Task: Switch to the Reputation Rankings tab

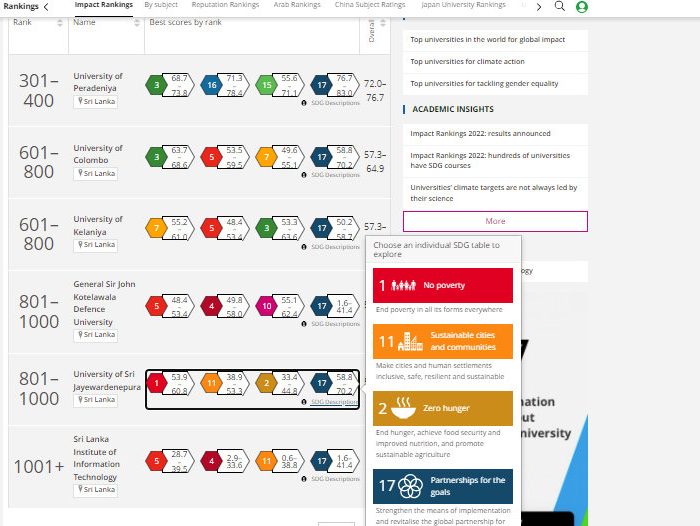Action: point(225,5)
